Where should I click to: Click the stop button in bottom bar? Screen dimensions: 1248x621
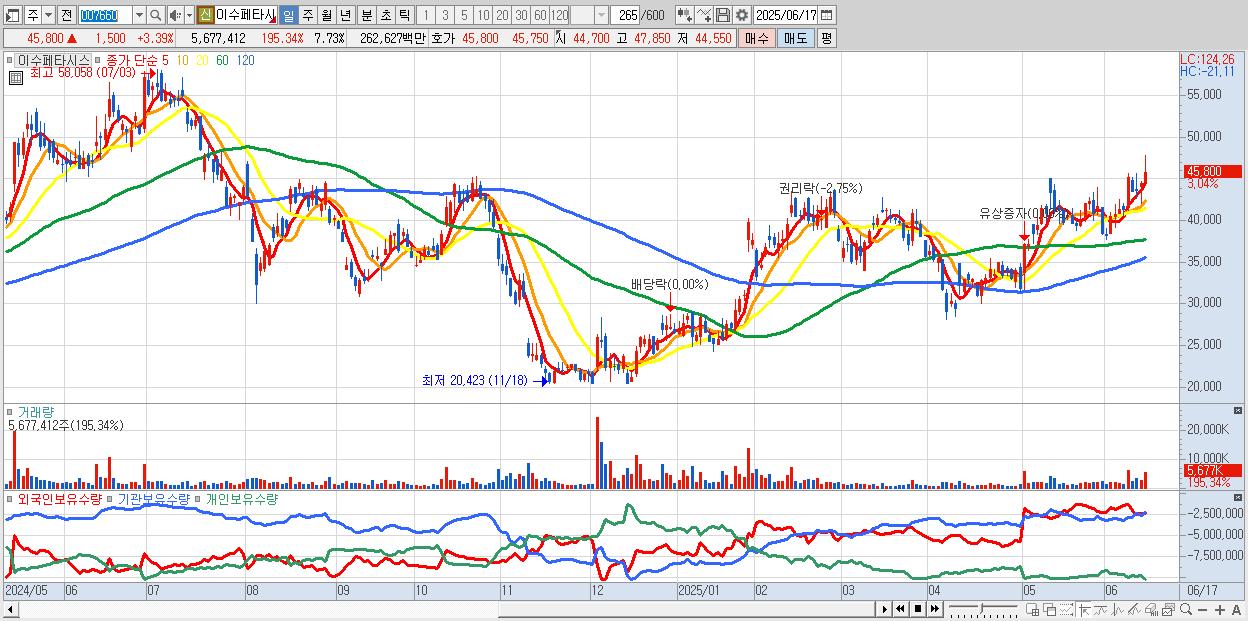pos(918,609)
